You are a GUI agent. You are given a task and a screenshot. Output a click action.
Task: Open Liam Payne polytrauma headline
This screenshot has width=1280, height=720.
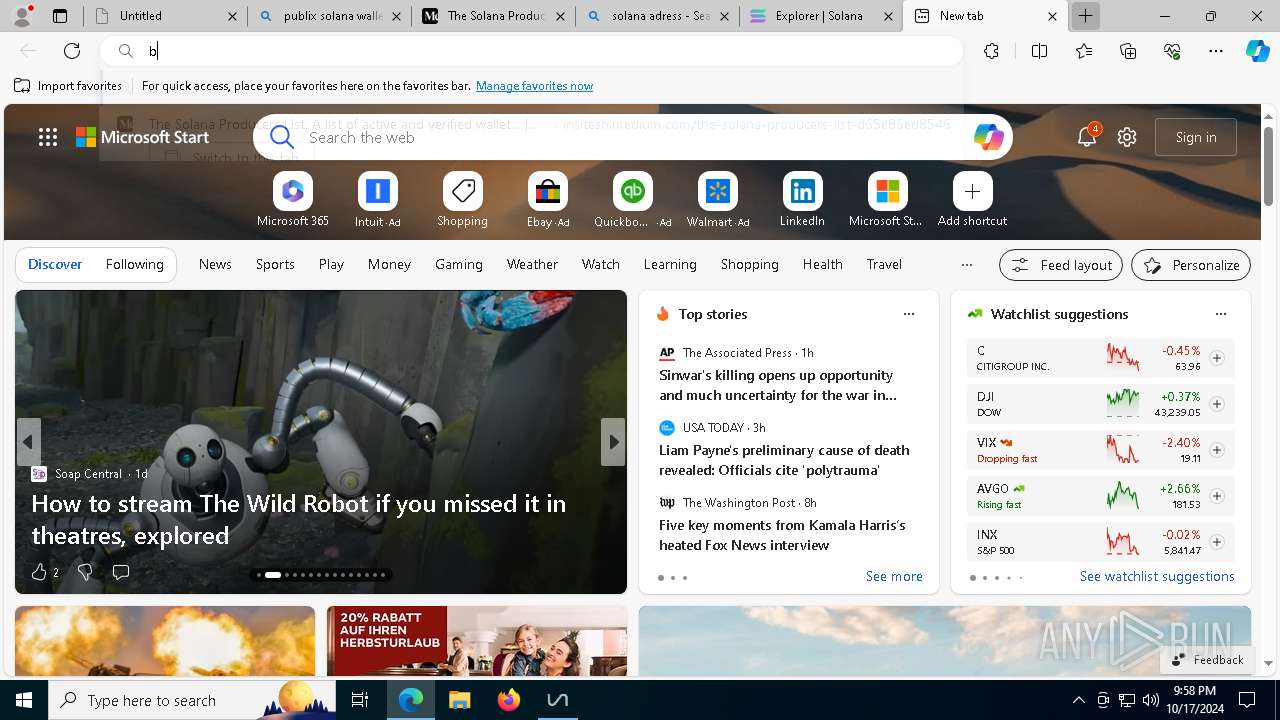click(784, 460)
